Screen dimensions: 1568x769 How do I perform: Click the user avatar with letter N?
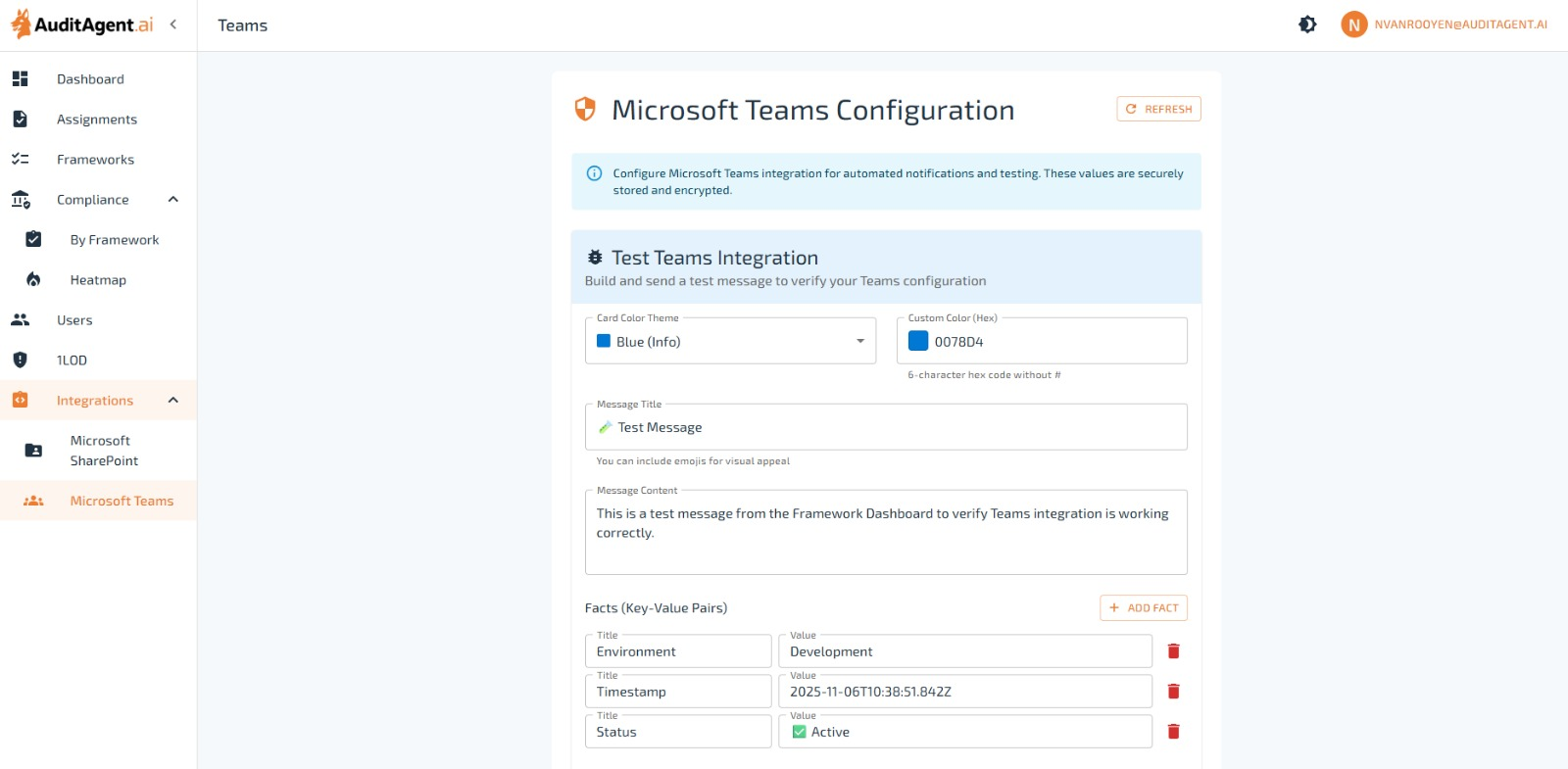click(1353, 24)
